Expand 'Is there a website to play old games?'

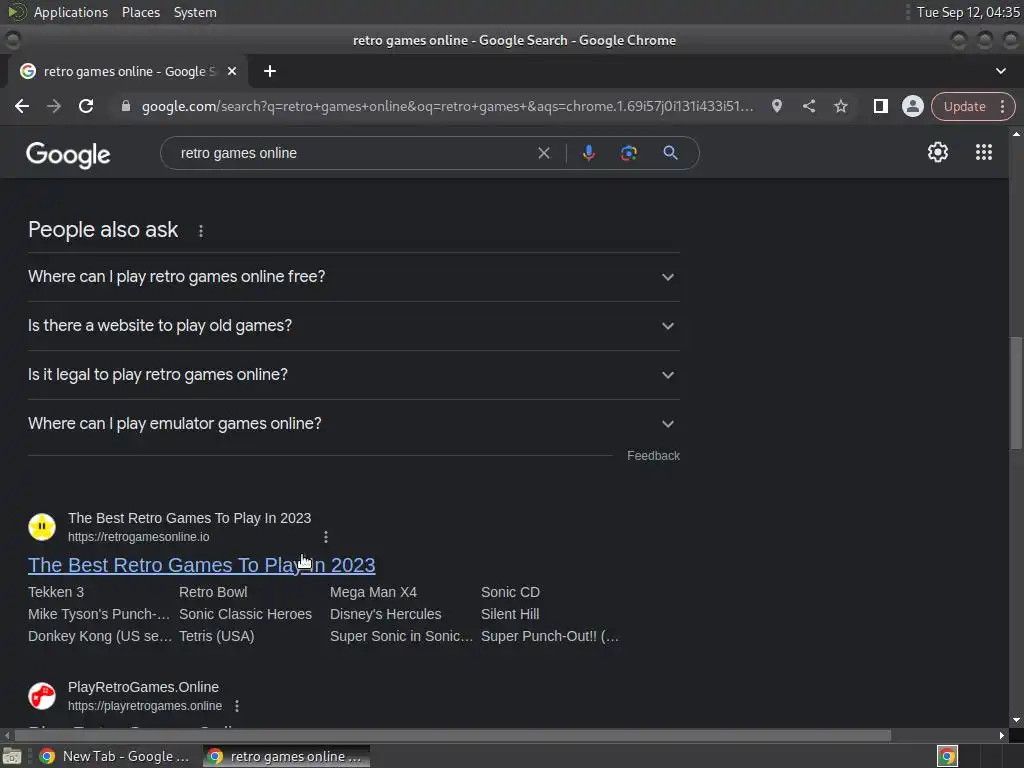pos(354,326)
